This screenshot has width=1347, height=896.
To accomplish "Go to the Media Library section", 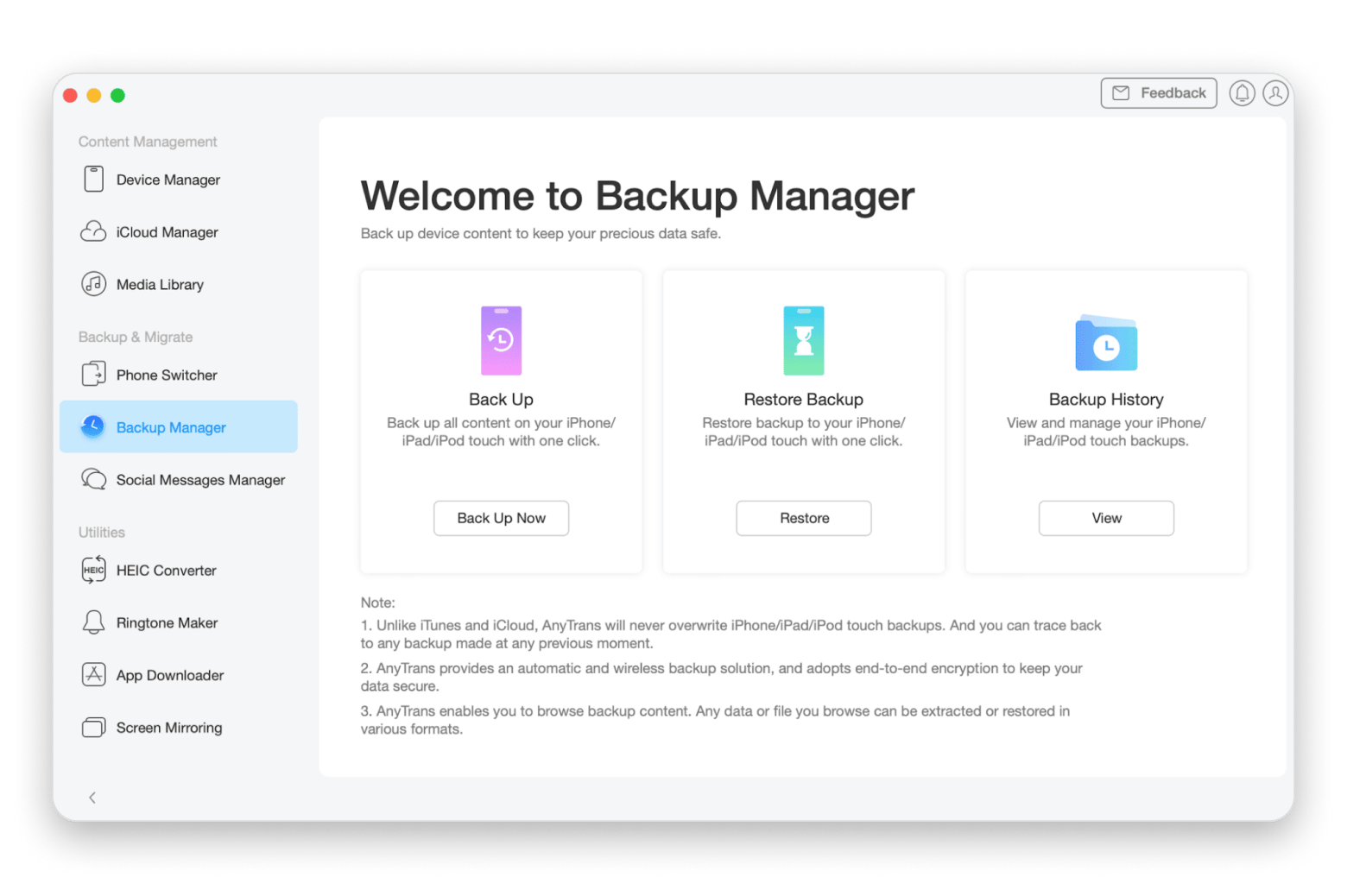I will click(x=179, y=285).
